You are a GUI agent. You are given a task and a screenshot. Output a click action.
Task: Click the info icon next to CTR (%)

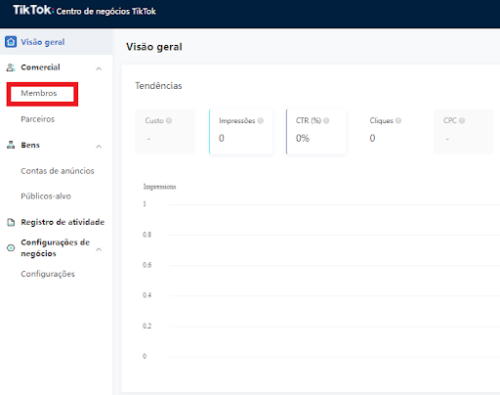point(326,120)
